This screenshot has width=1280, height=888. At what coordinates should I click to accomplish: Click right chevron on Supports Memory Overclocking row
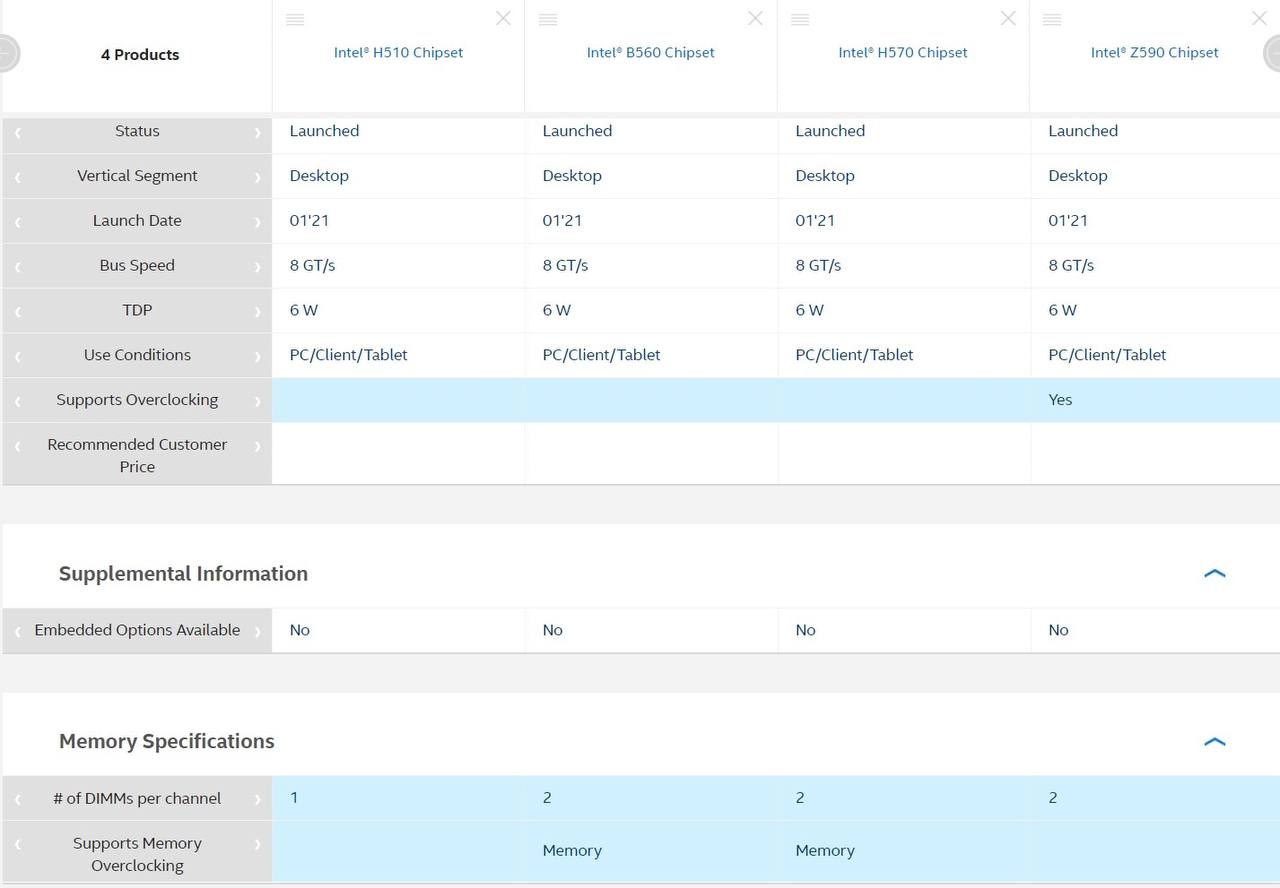[257, 845]
